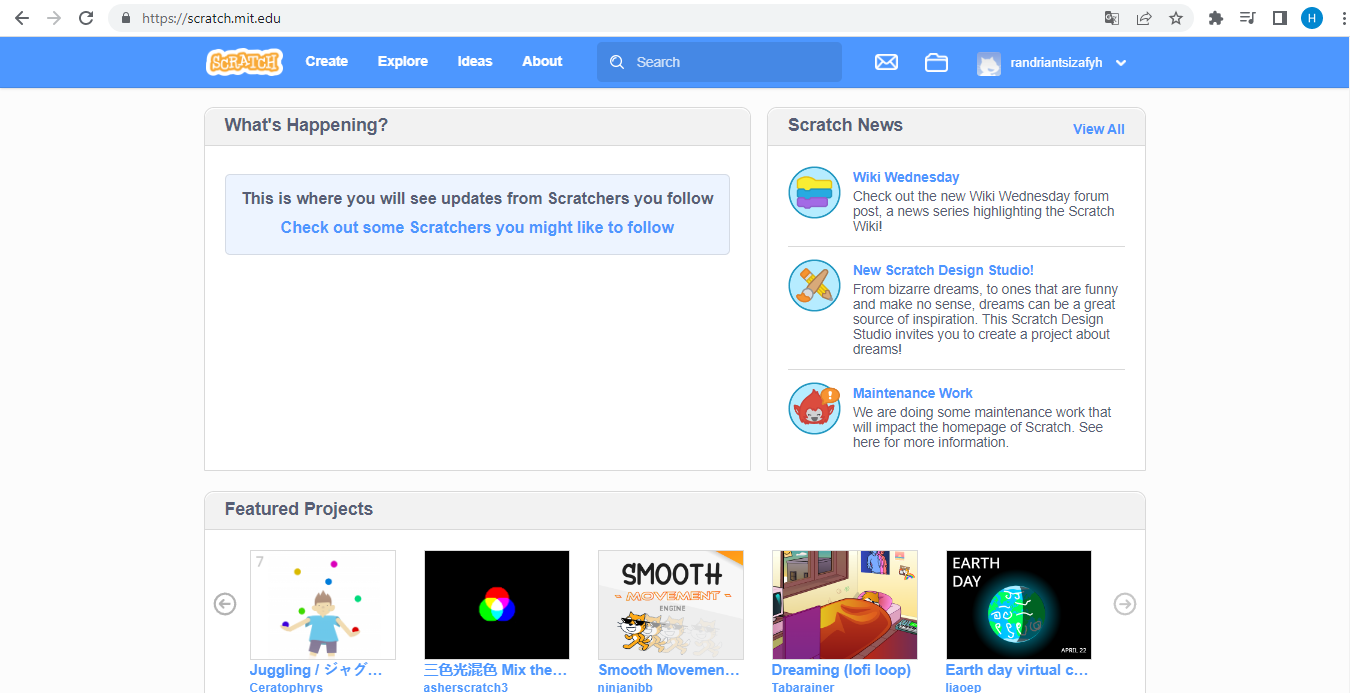This screenshot has width=1350, height=693.
Task: Click the randriantsizafyh username in the navigation bar
Action: pos(1056,63)
